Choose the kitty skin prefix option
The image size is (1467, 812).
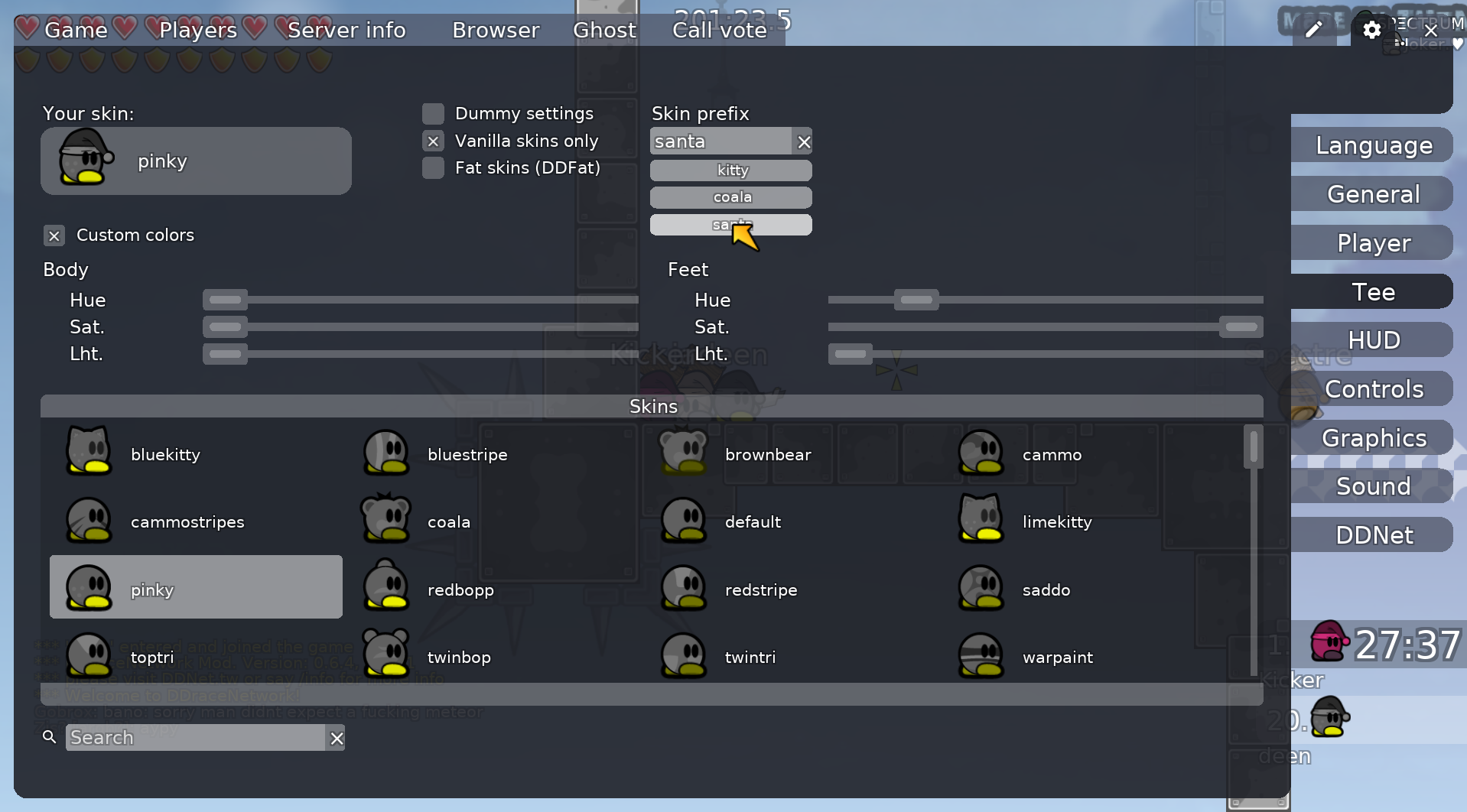click(x=730, y=171)
